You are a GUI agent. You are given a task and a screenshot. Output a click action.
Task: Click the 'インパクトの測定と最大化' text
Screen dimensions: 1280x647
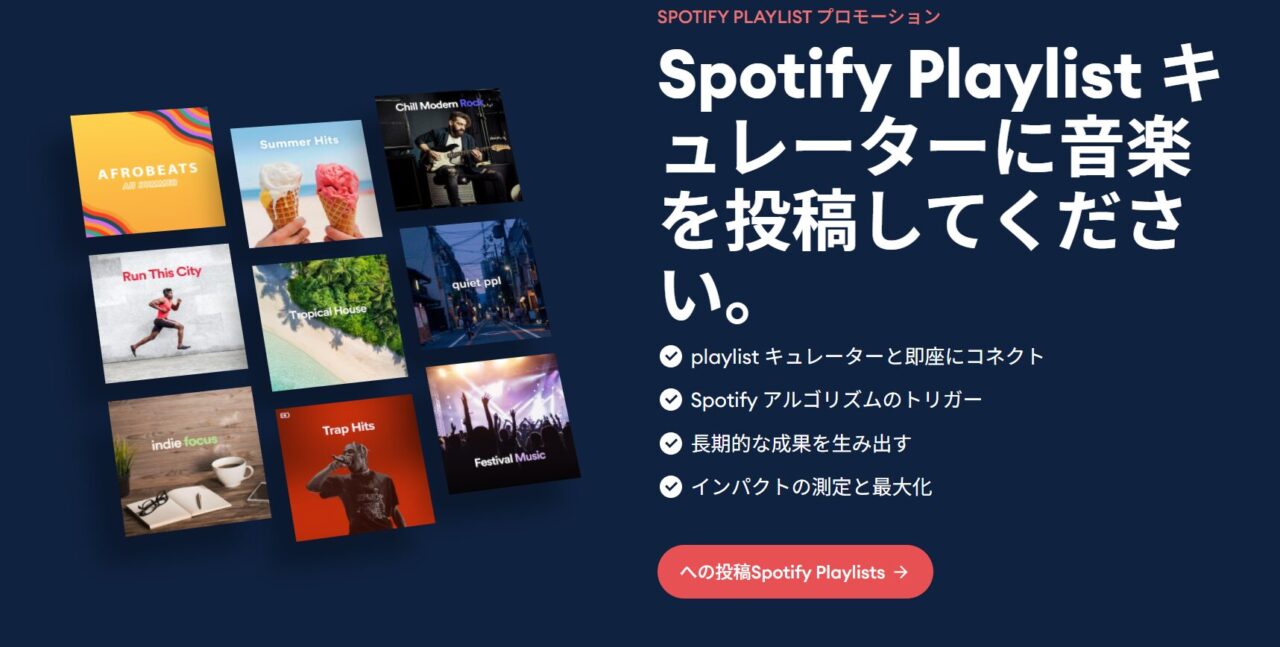point(811,487)
